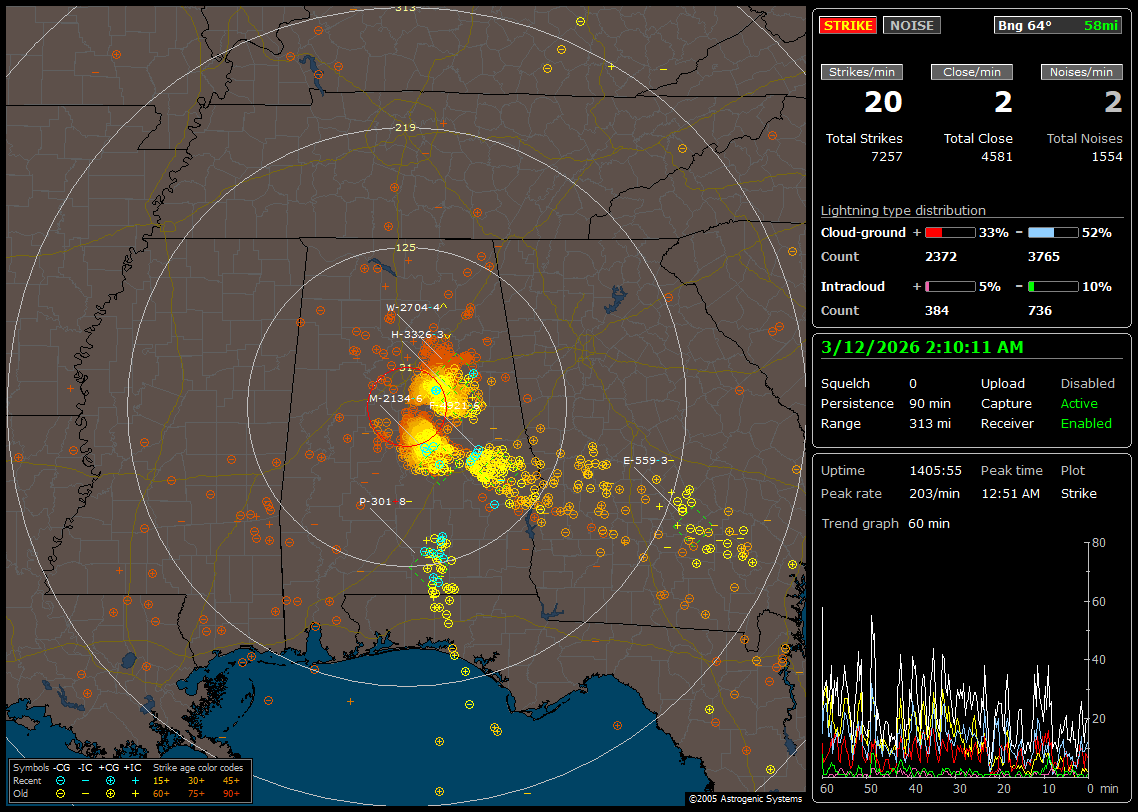Select the Close/min rate label
1138x812 pixels.
click(972, 72)
